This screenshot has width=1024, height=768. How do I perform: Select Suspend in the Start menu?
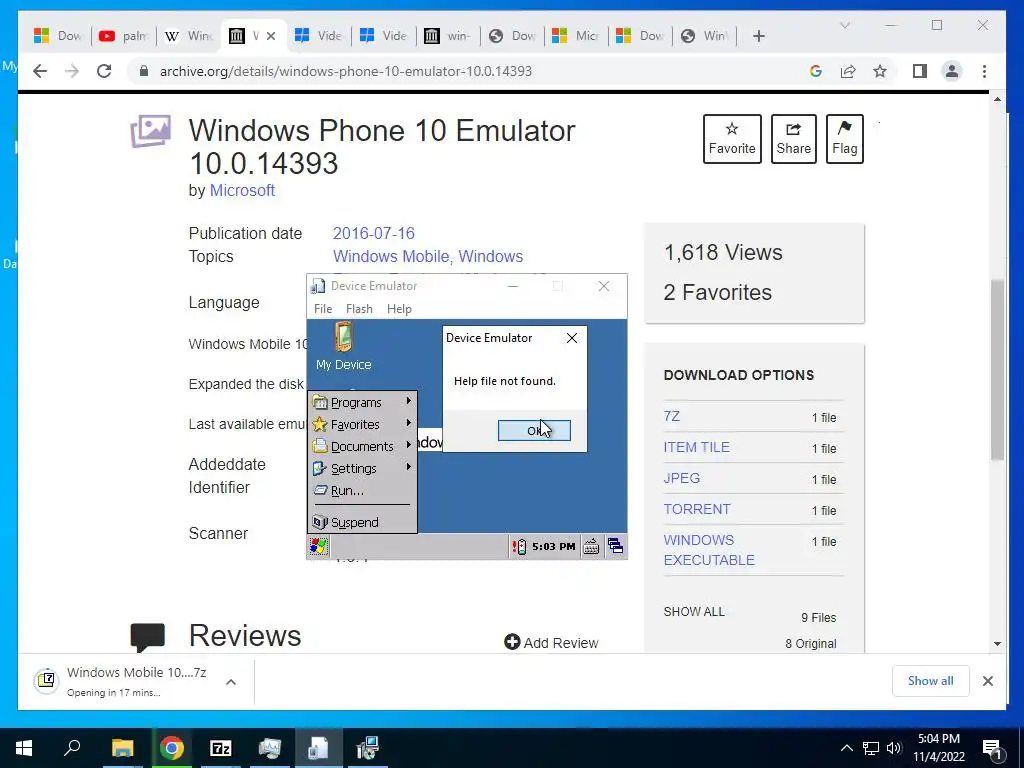(x=362, y=522)
